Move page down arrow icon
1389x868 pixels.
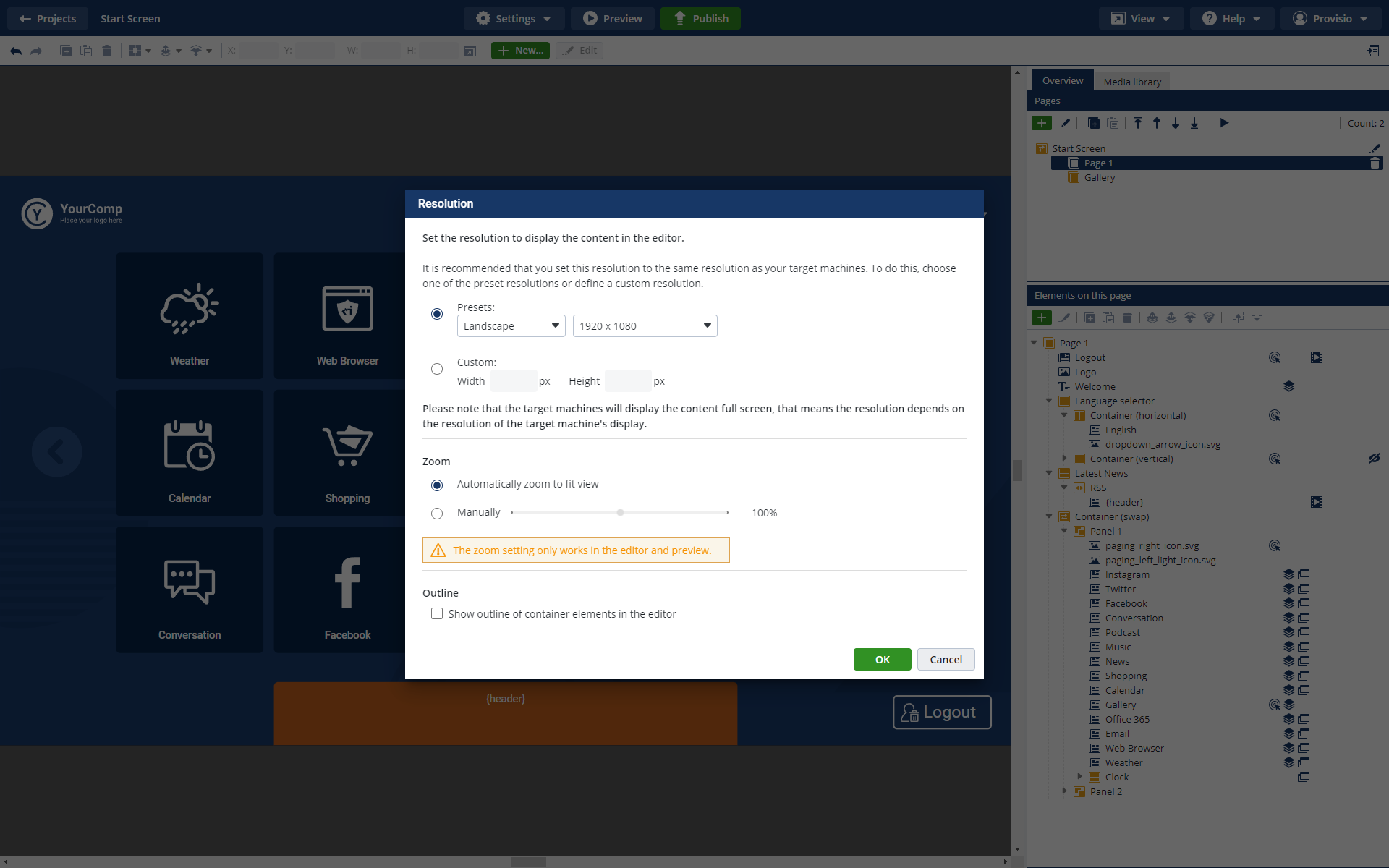pyautogui.click(x=1176, y=123)
